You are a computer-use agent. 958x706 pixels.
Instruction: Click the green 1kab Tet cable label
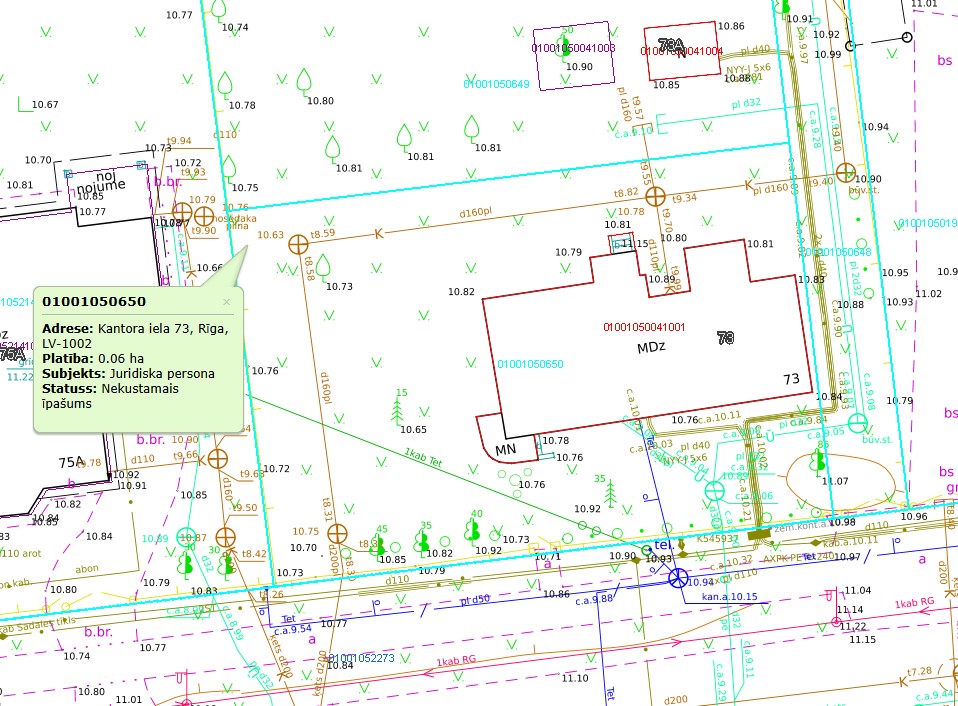pyautogui.click(x=423, y=457)
